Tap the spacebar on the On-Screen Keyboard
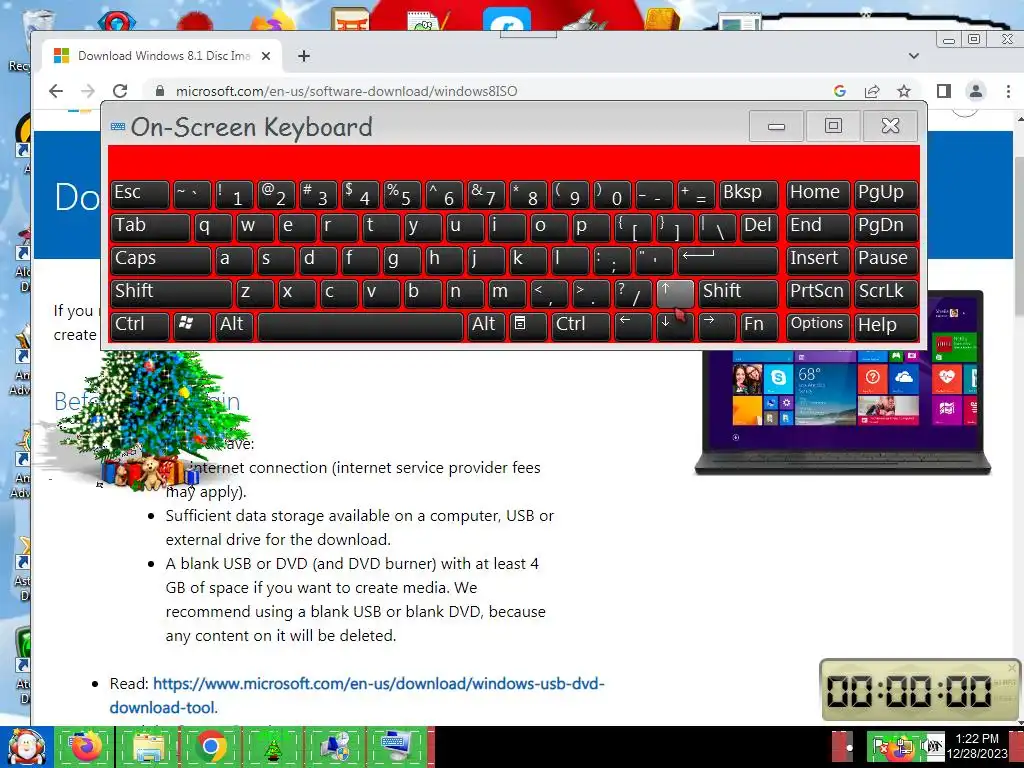Screen dimensions: 1024x768 360,326
